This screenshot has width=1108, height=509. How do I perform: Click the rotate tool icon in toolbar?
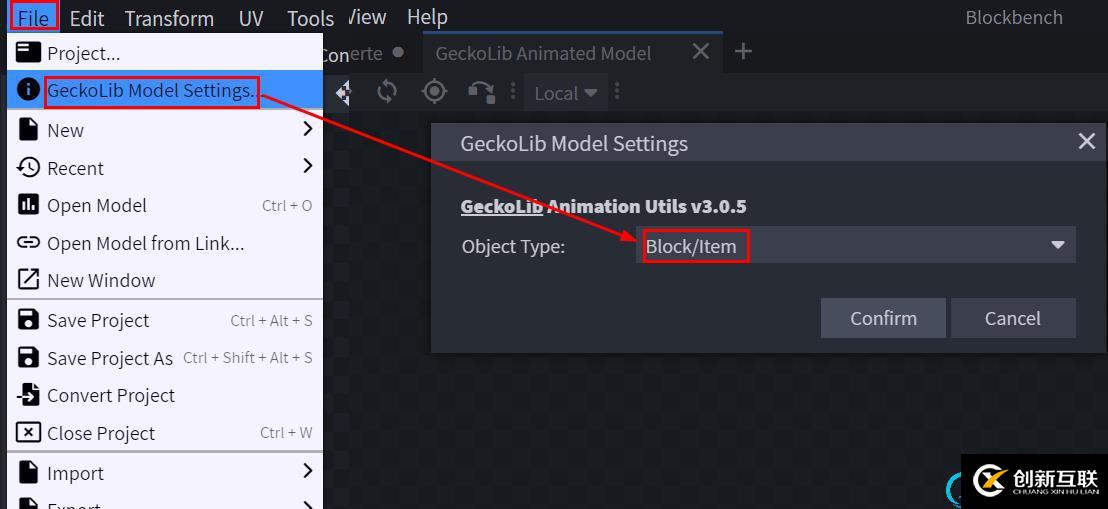pyautogui.click(x=387, y=92)
